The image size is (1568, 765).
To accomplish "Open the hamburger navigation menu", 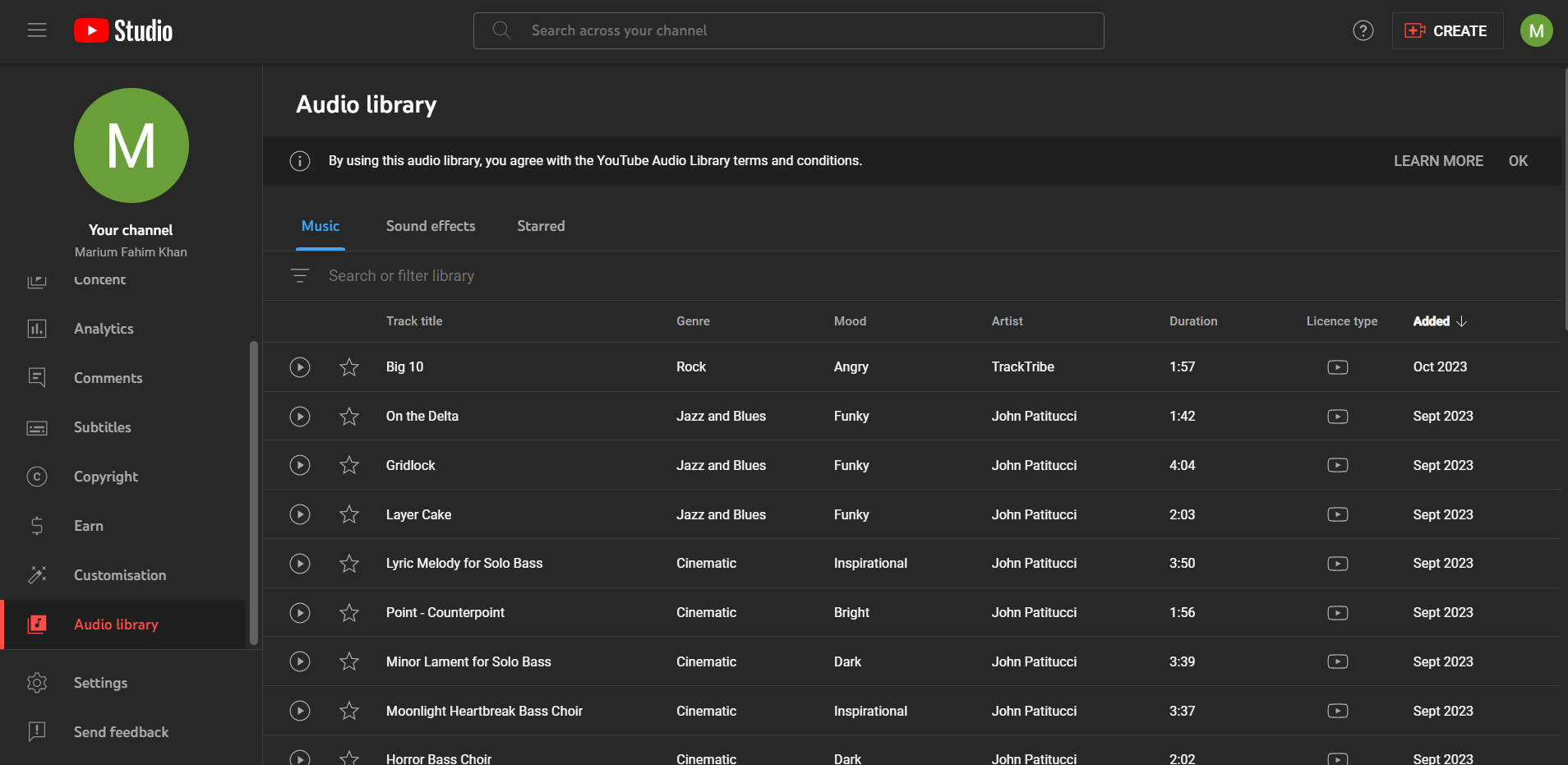I will tap(37, 30).
